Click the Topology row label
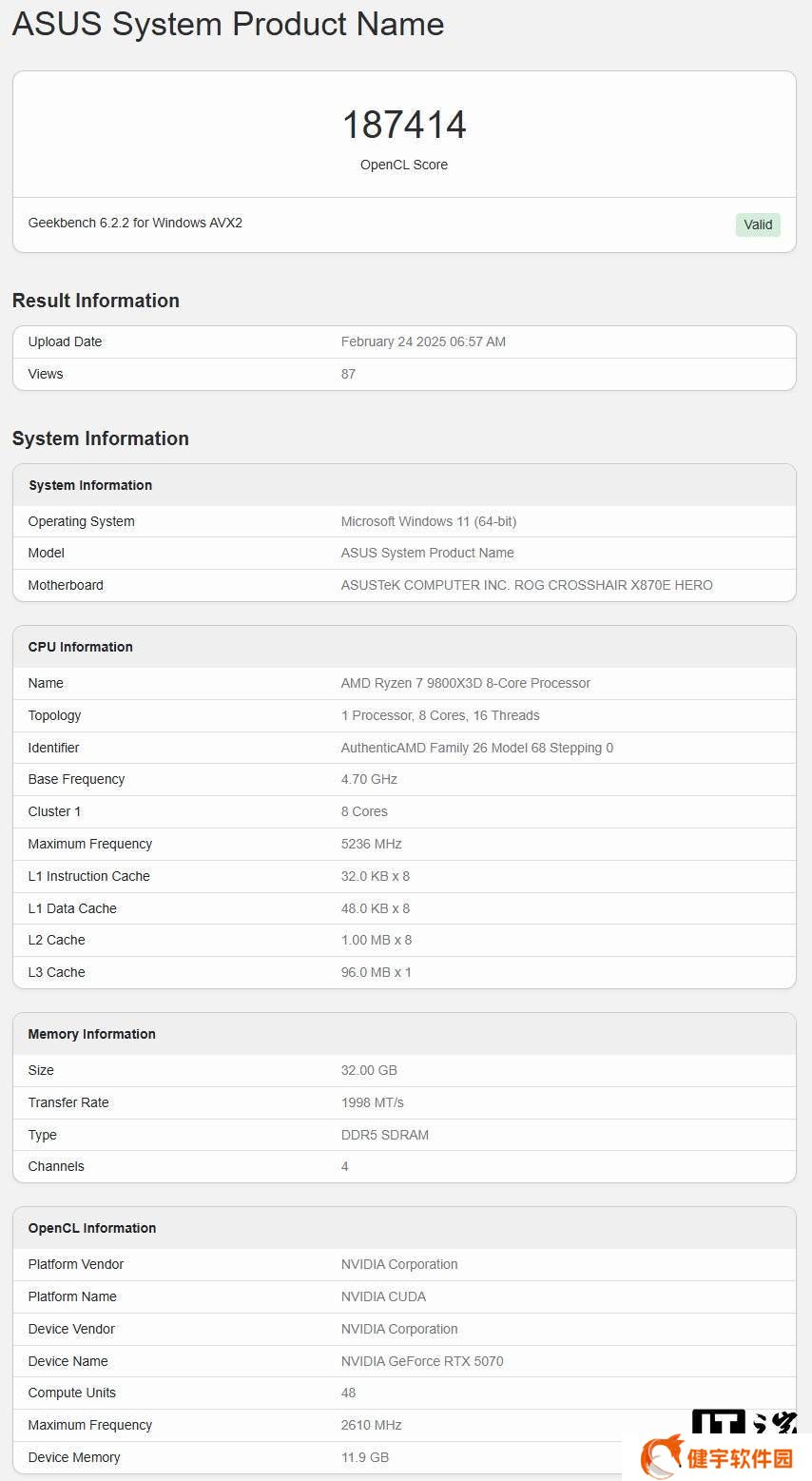The height and width of the screenshot is (1481, 812). (54, 715)
